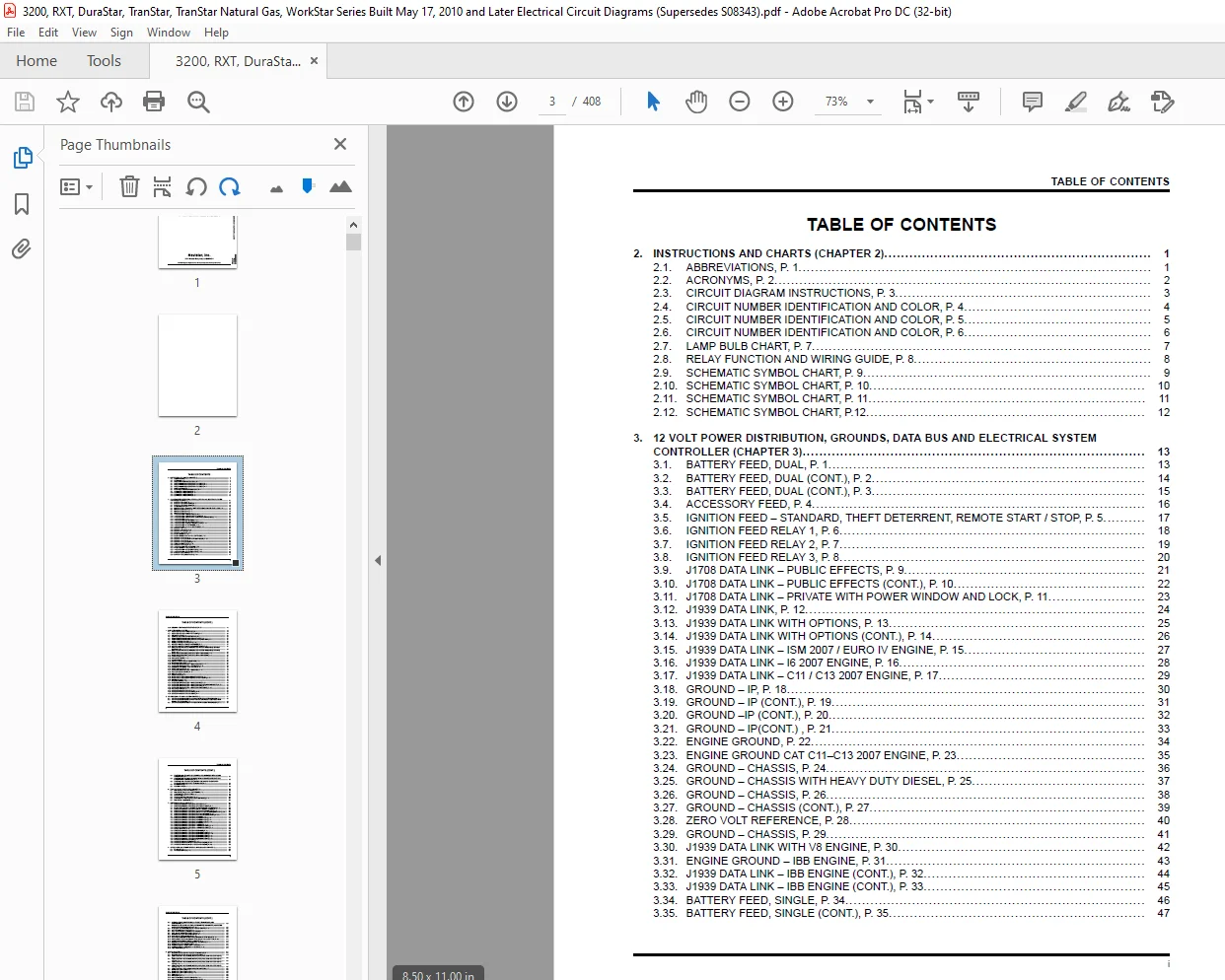Click 'ENGINE GROUND, P. 22' entry

749,741
